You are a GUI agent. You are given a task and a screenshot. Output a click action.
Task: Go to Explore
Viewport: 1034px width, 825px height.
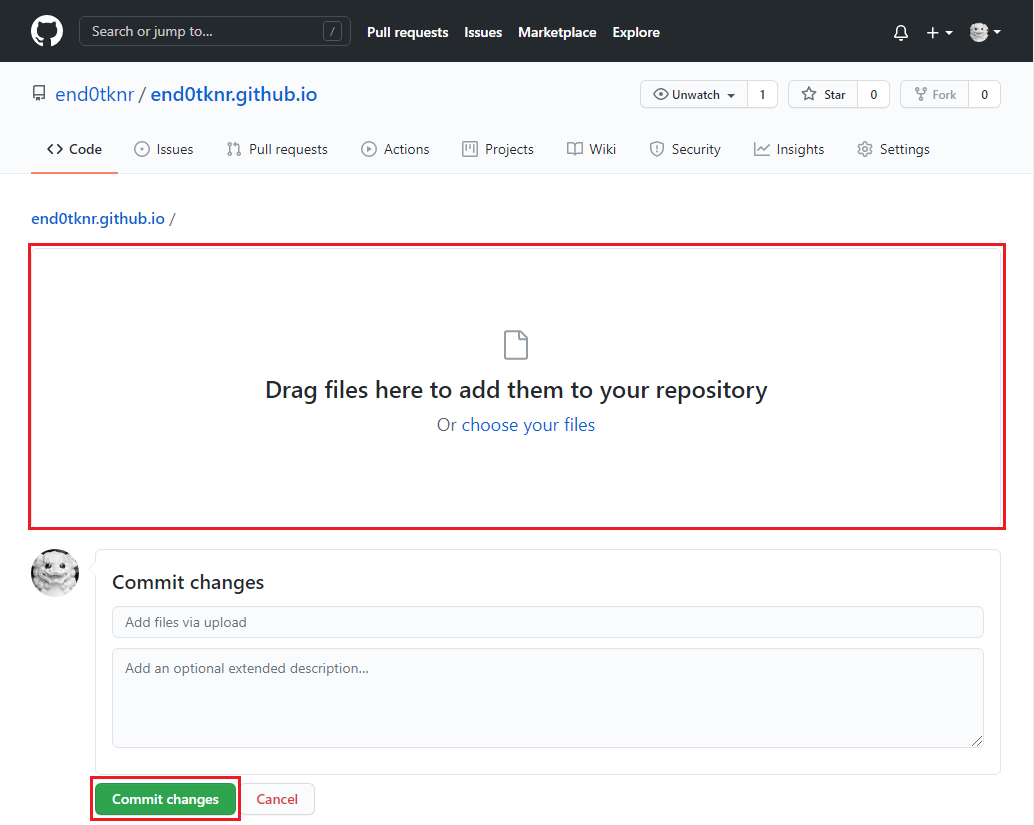[636, 32]
